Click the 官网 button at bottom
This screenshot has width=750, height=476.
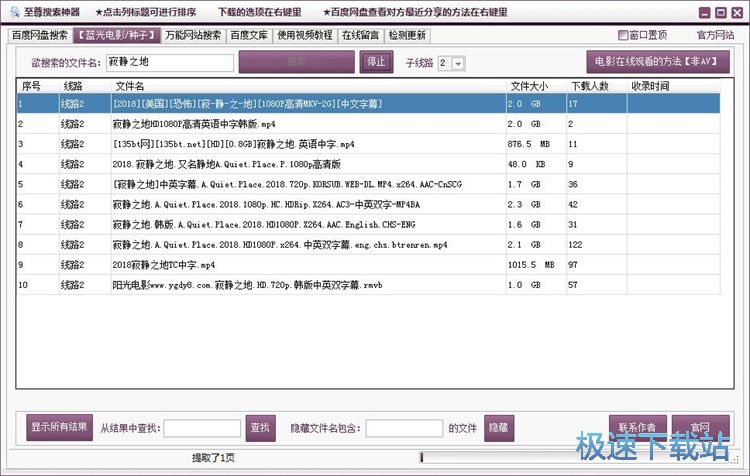(700, 427)
